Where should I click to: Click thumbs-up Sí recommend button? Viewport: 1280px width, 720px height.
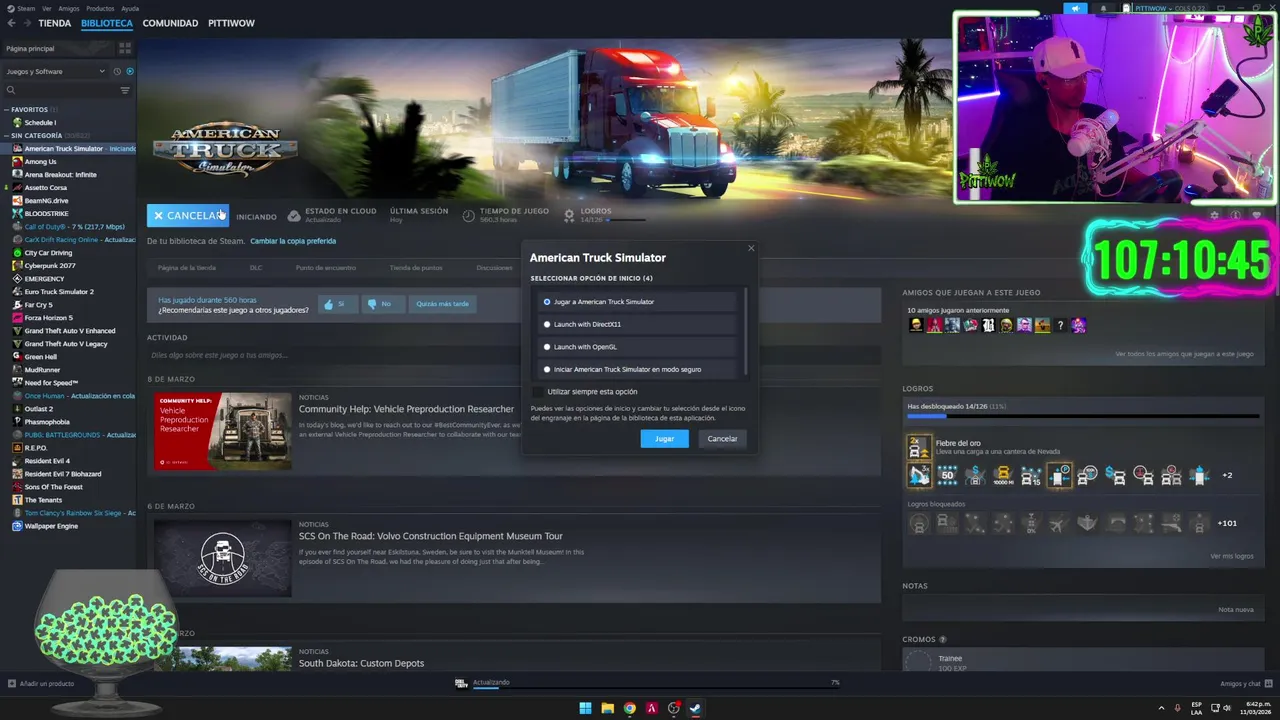[x=337, y=304]
